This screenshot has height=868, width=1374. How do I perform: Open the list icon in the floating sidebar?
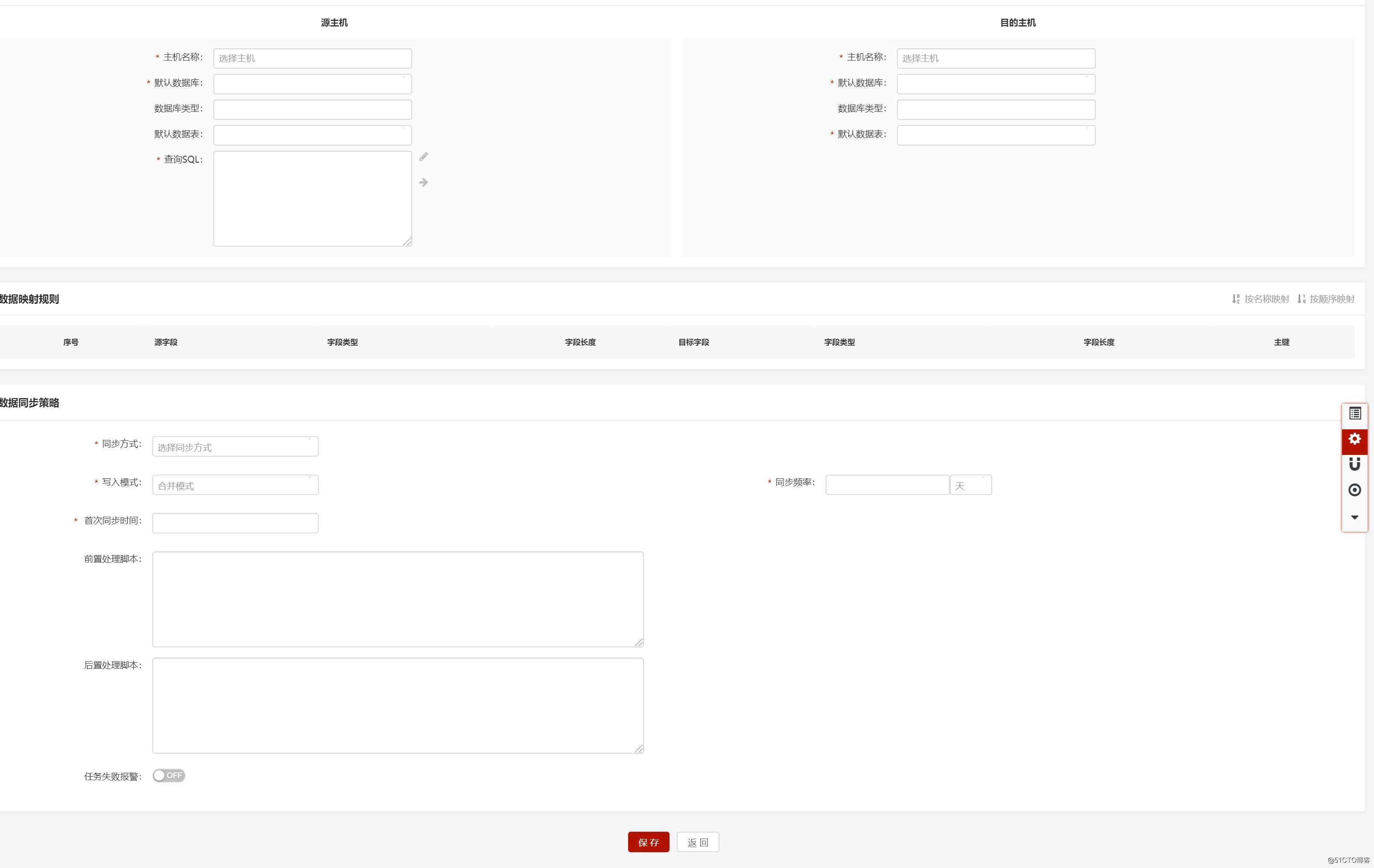[1355, 413]
